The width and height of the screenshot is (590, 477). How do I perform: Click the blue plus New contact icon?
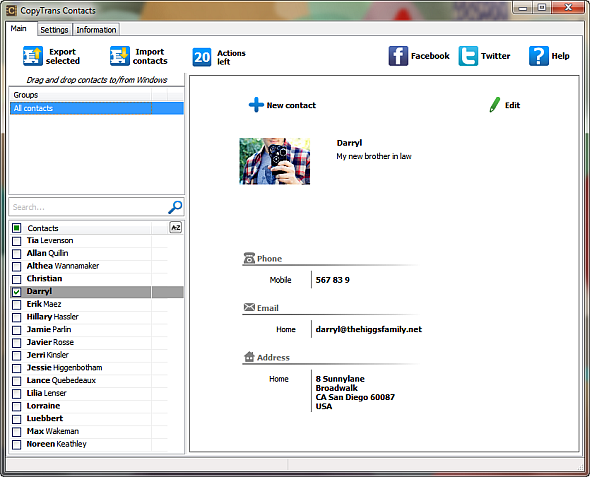pos(256,105)
